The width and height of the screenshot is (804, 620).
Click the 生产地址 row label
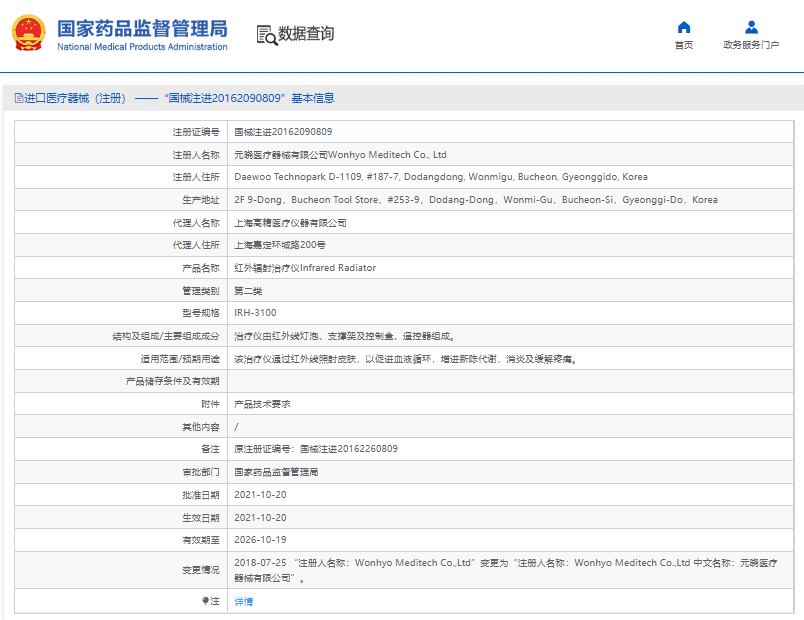200,199
